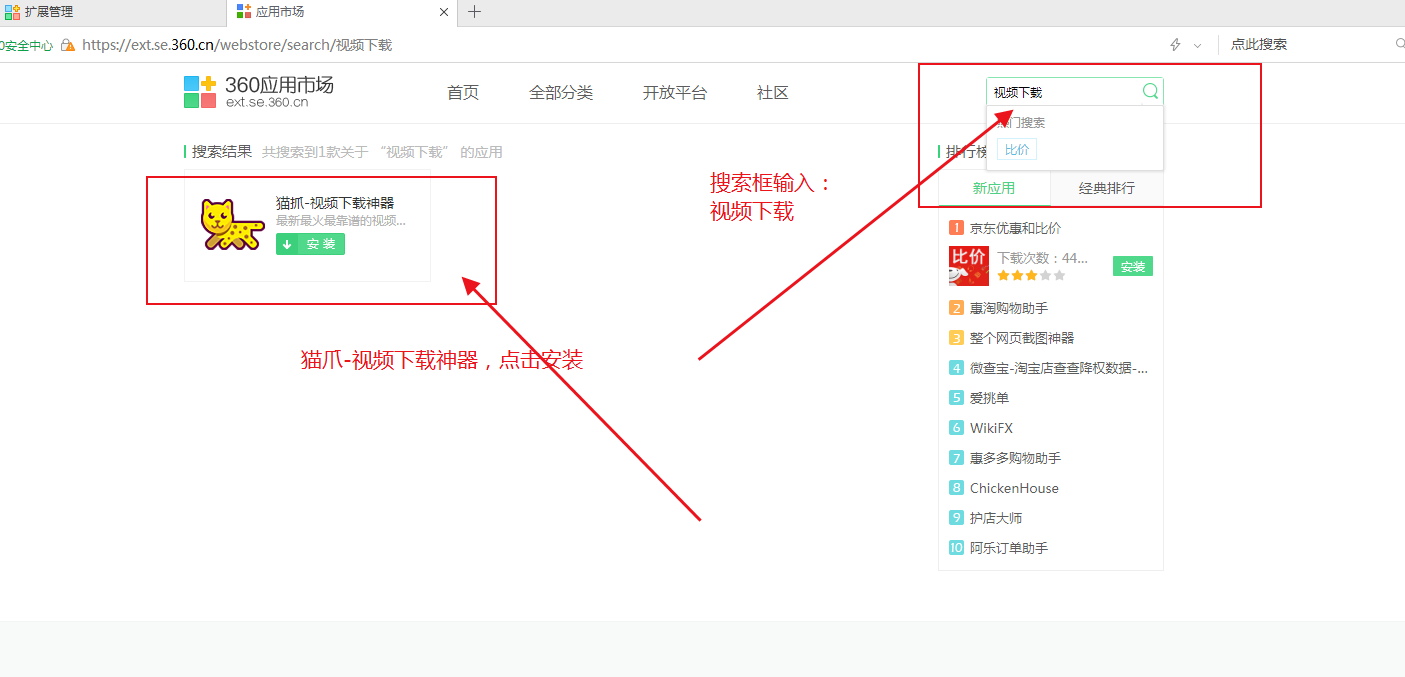Install the 京东优惠和比价 app
This screenshot has height=677, width=1405.
click(1133, 267)
